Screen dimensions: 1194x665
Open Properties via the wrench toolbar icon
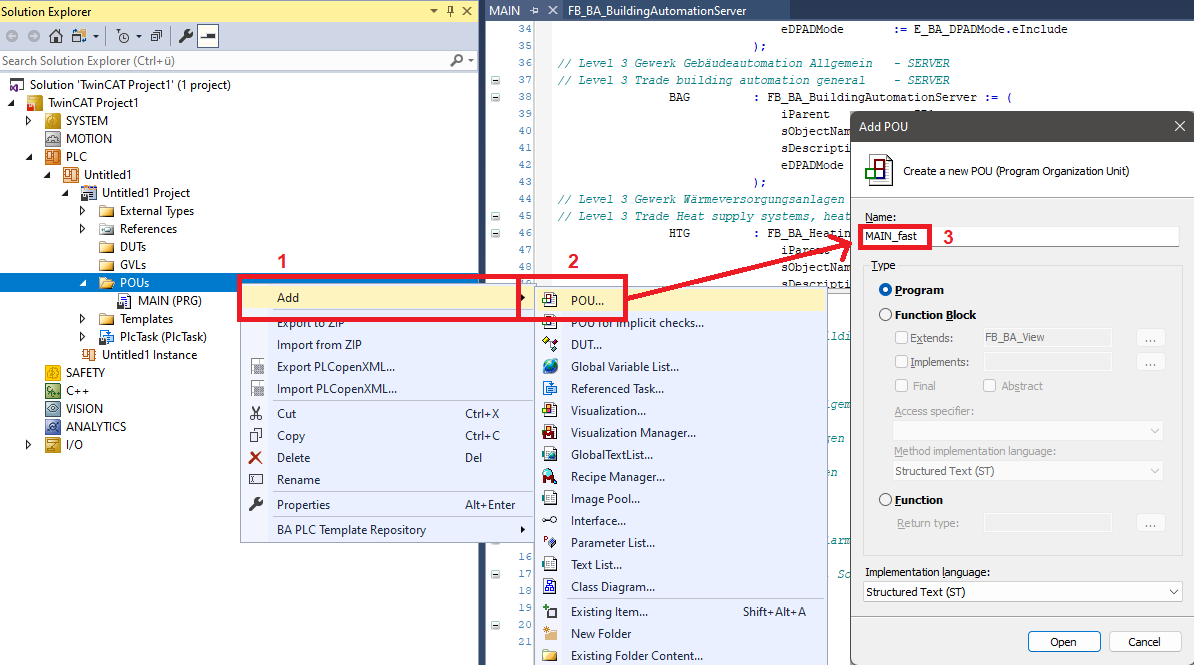(186, 37)
